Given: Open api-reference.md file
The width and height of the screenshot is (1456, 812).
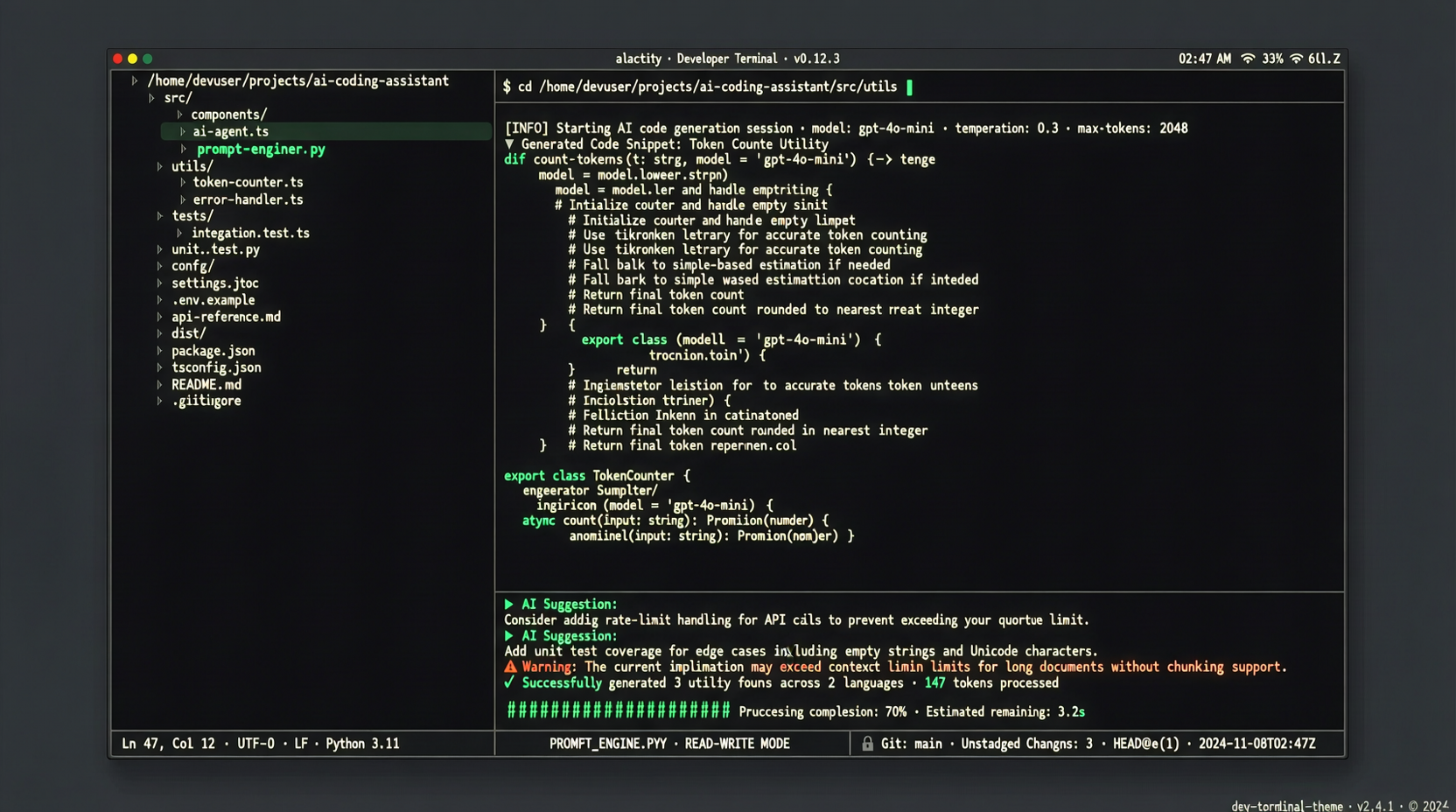Looking at the screenshot, I should click(x=226, y=317).
